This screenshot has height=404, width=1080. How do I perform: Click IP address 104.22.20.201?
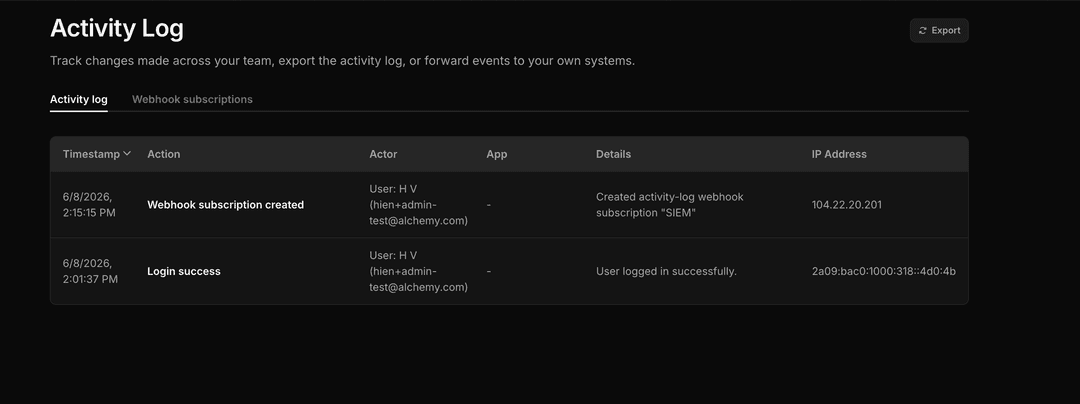click(x=847, y=204)
